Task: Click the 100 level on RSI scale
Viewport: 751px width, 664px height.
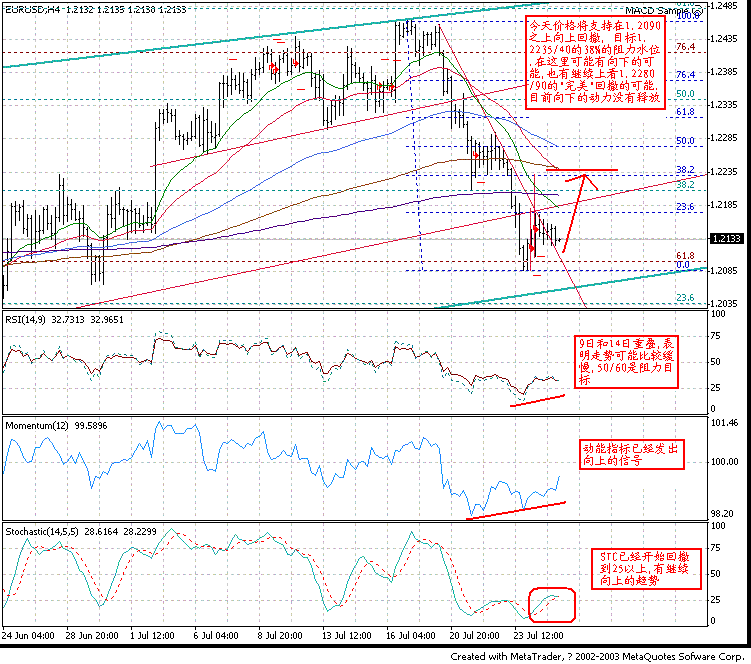Action: (x=718, y=314)
